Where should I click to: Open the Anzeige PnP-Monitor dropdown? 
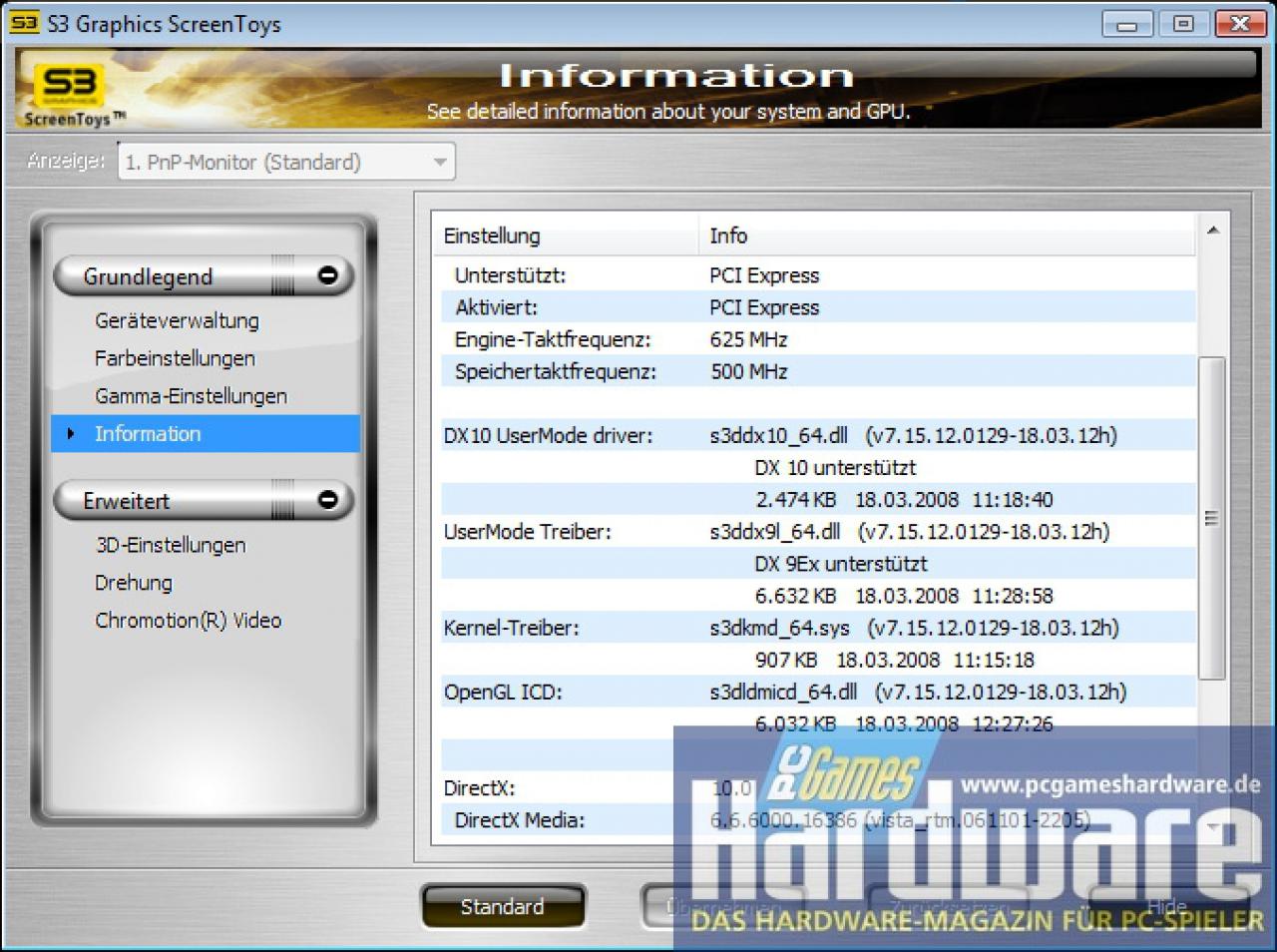[x=286, y=162]
